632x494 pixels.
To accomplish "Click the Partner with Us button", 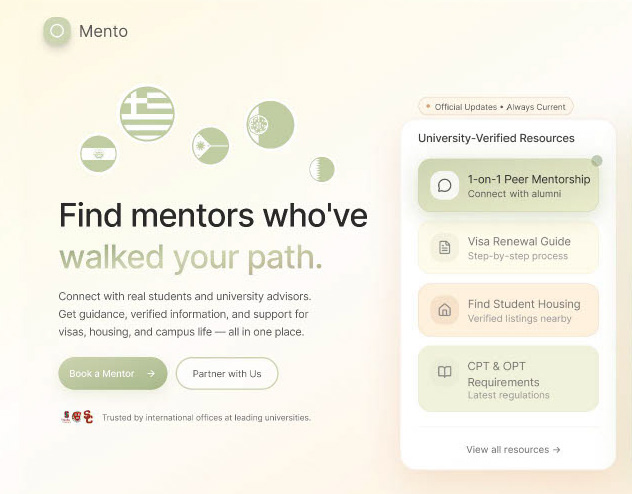I will [227, 373].
